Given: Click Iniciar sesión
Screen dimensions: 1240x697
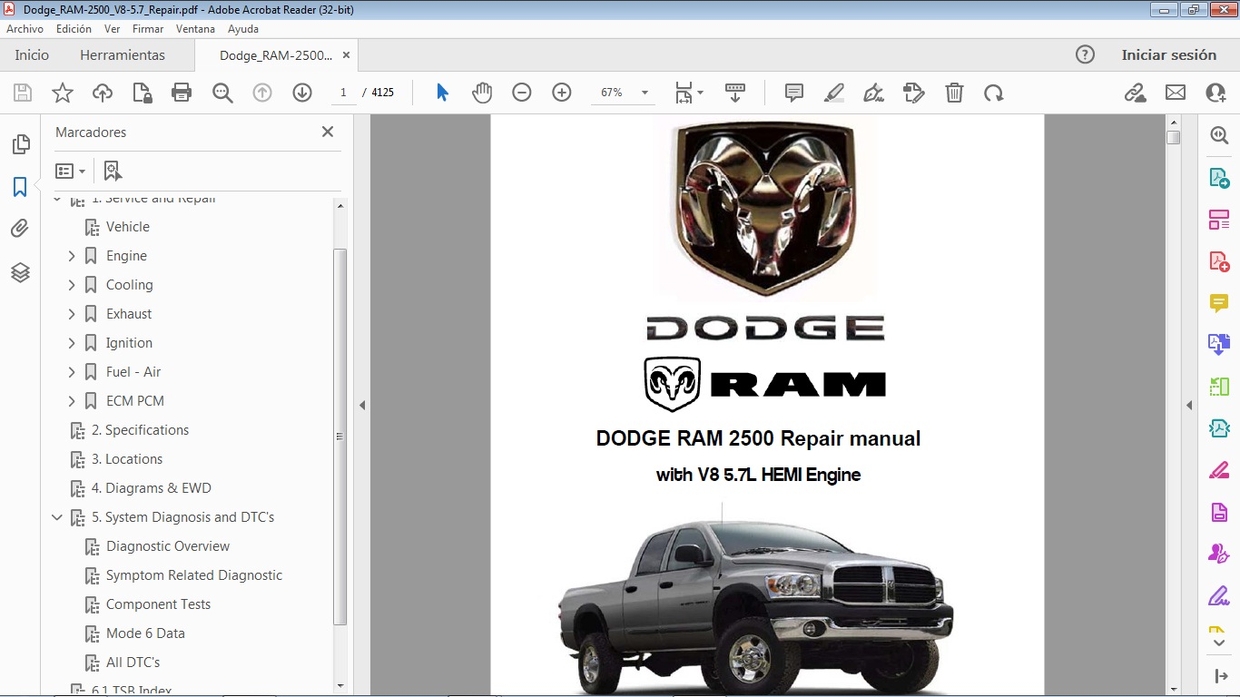Looking at the screenshot, I should [x=1170, y=55].
